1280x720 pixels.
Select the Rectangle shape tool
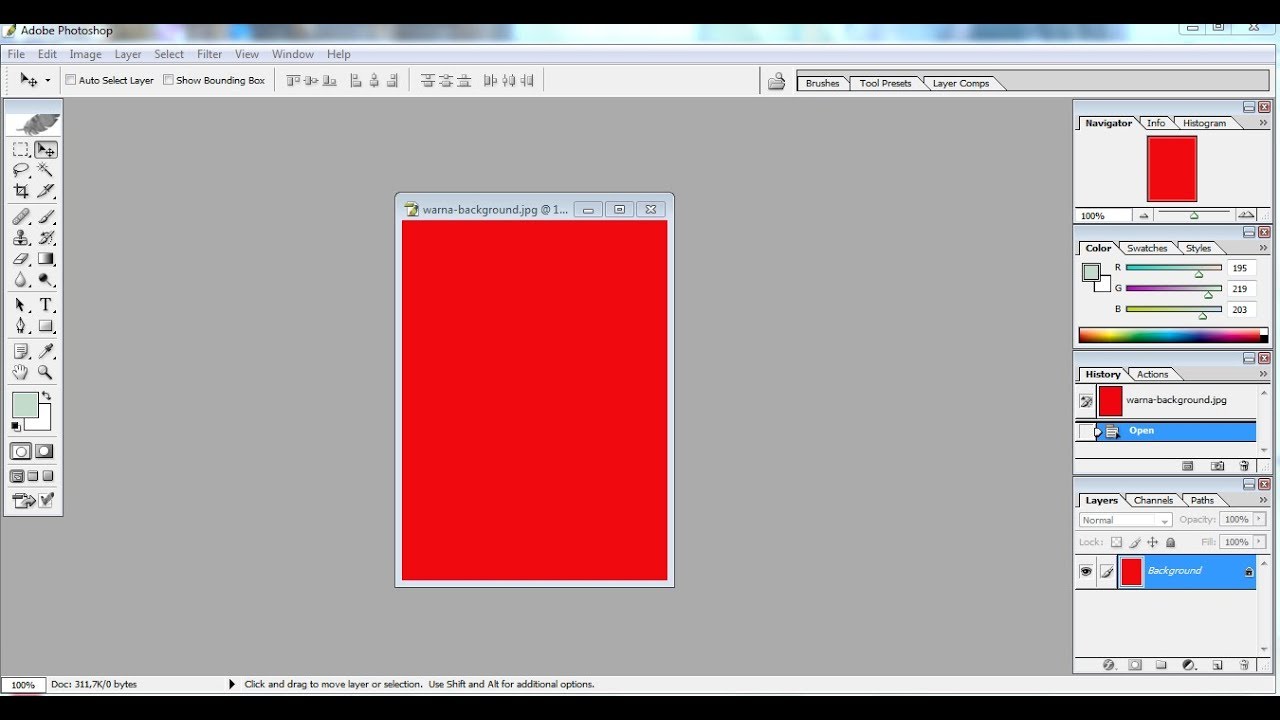46,326
